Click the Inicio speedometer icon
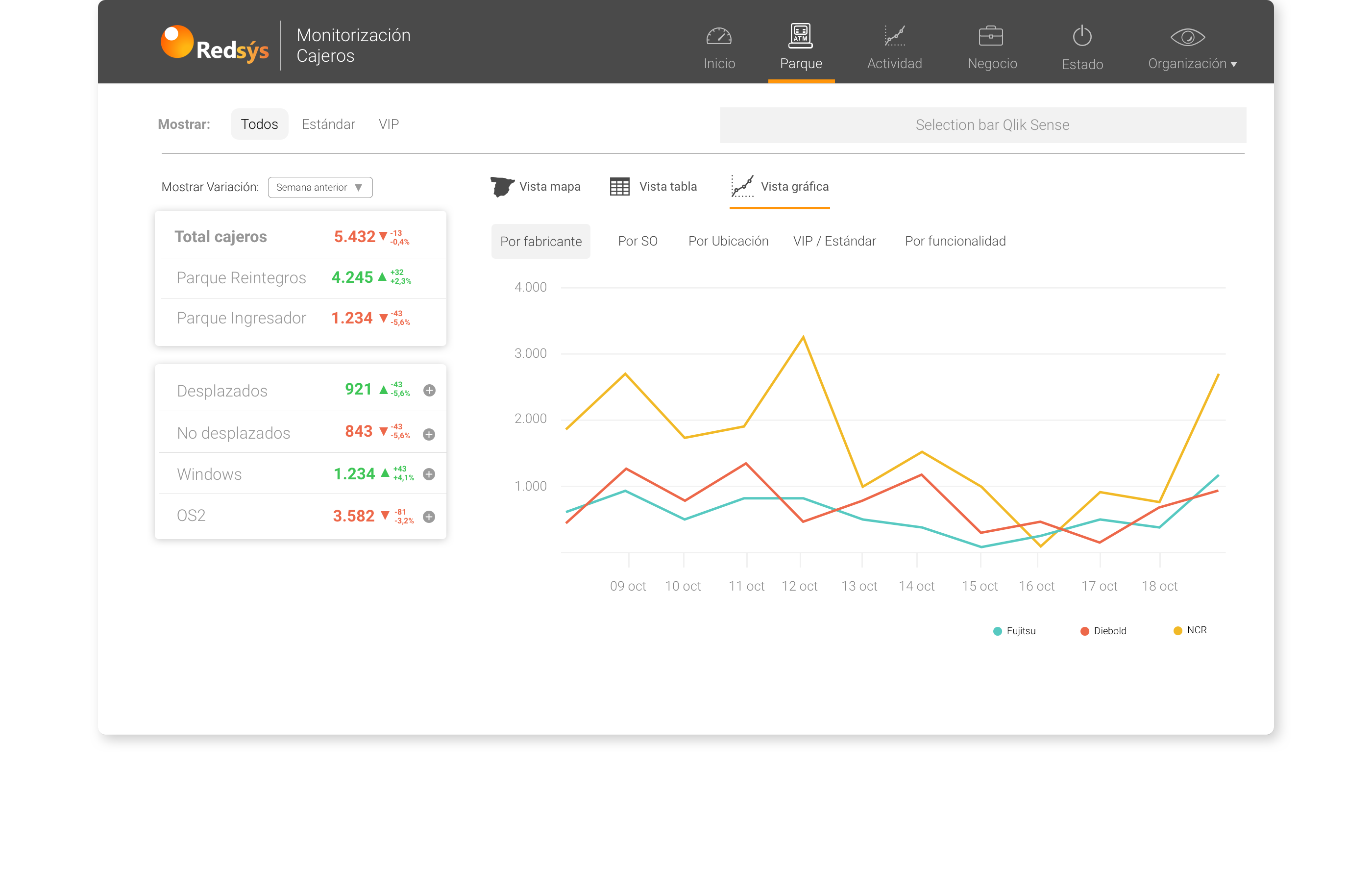Image resolution: width=1372 pixels, height=892 pixels. [x=718, y=37]
